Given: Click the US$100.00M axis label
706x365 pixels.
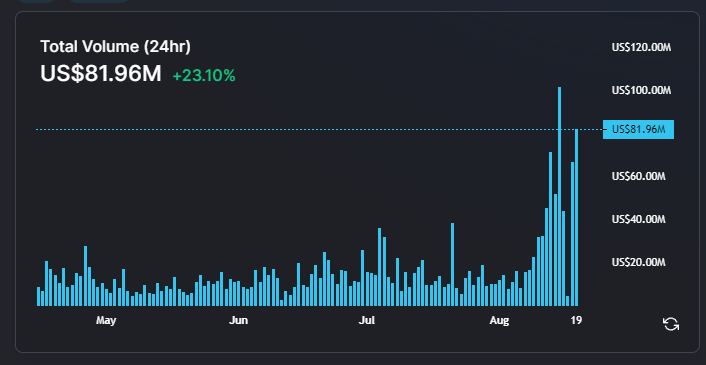Looking at the screenshot, I should [x=641, y=90].
